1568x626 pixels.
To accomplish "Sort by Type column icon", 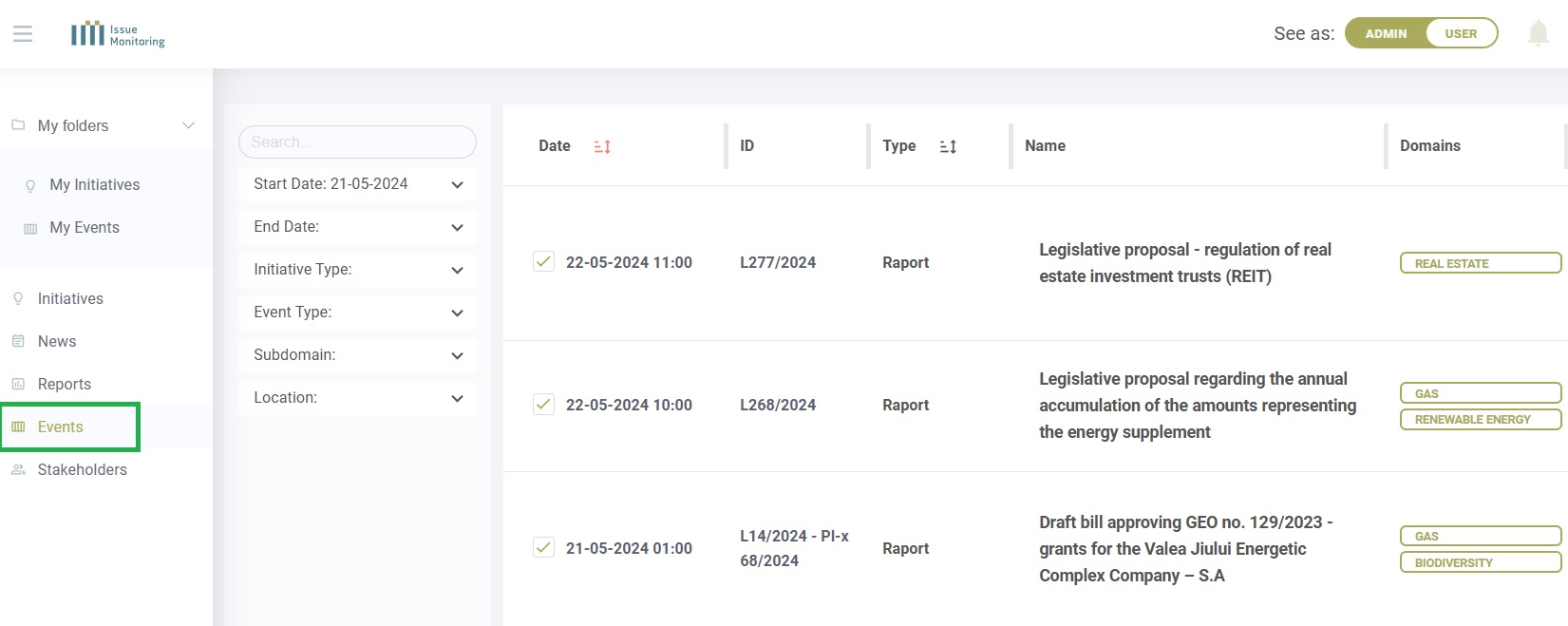I will pos(948,146).
